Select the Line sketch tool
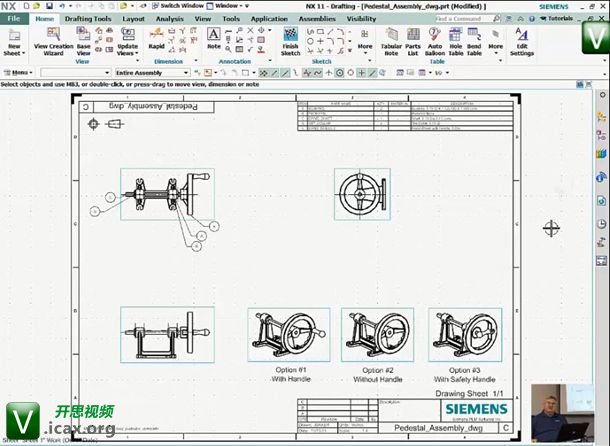Screen dimensions: 610x446 click(x=330, y=32)
